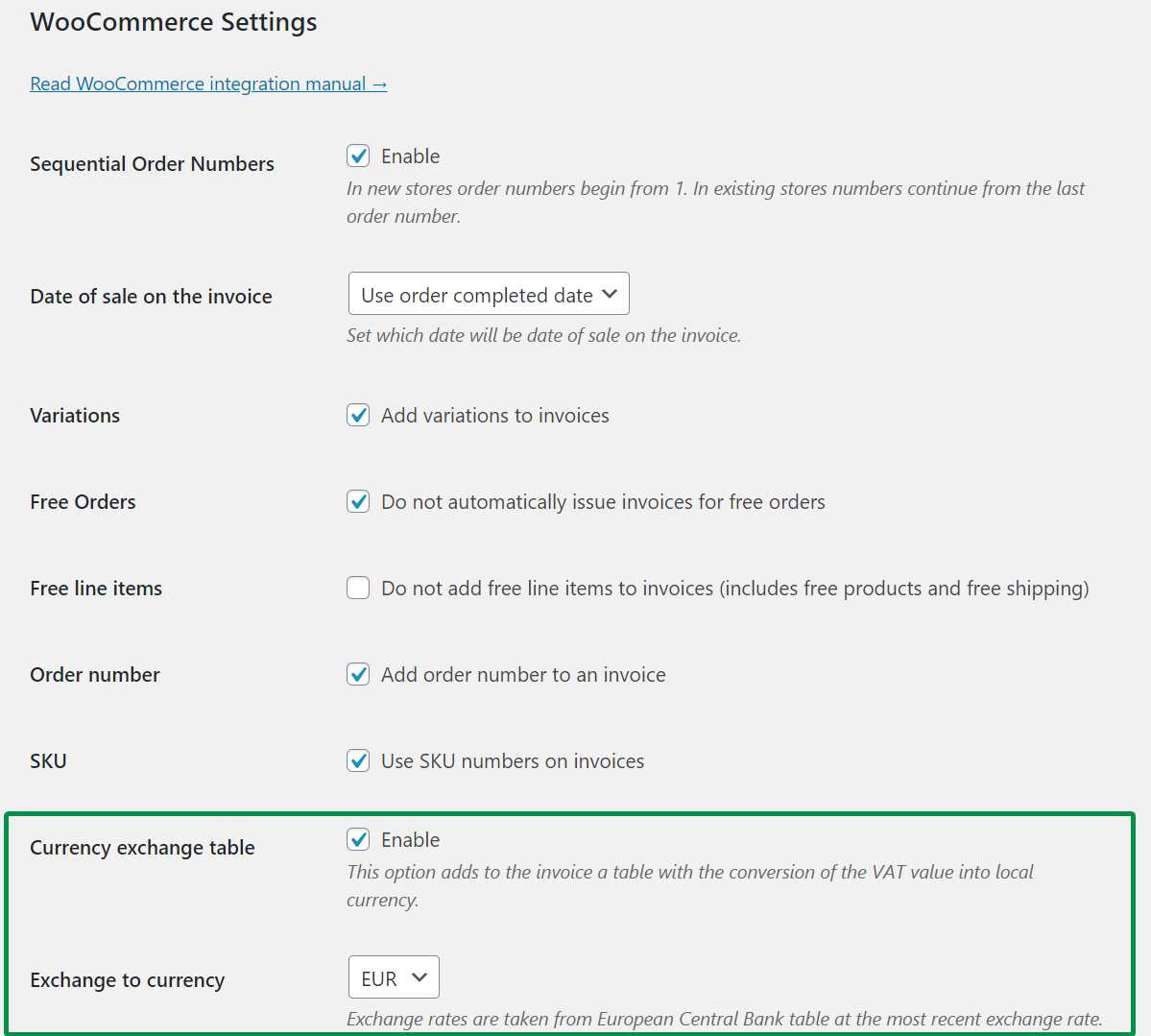Screen dimensions: 1151x1036
Task: Disable "Use SKU numbers on invoices"
Action: [358, 760]
